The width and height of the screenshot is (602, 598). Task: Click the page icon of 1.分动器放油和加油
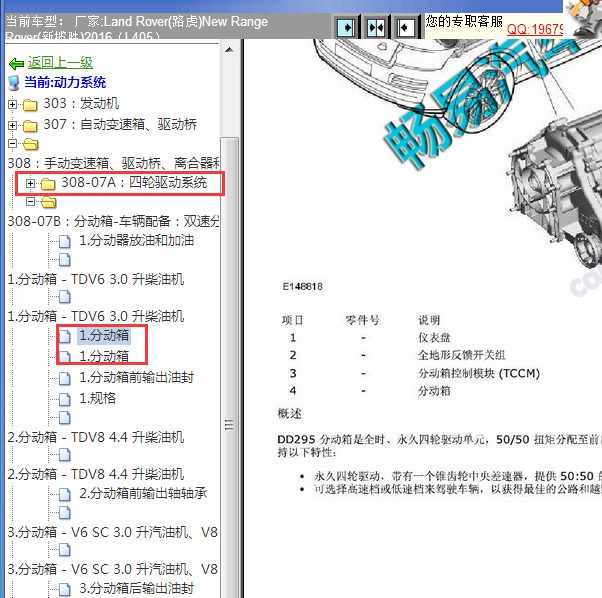(x=64, y=241)
